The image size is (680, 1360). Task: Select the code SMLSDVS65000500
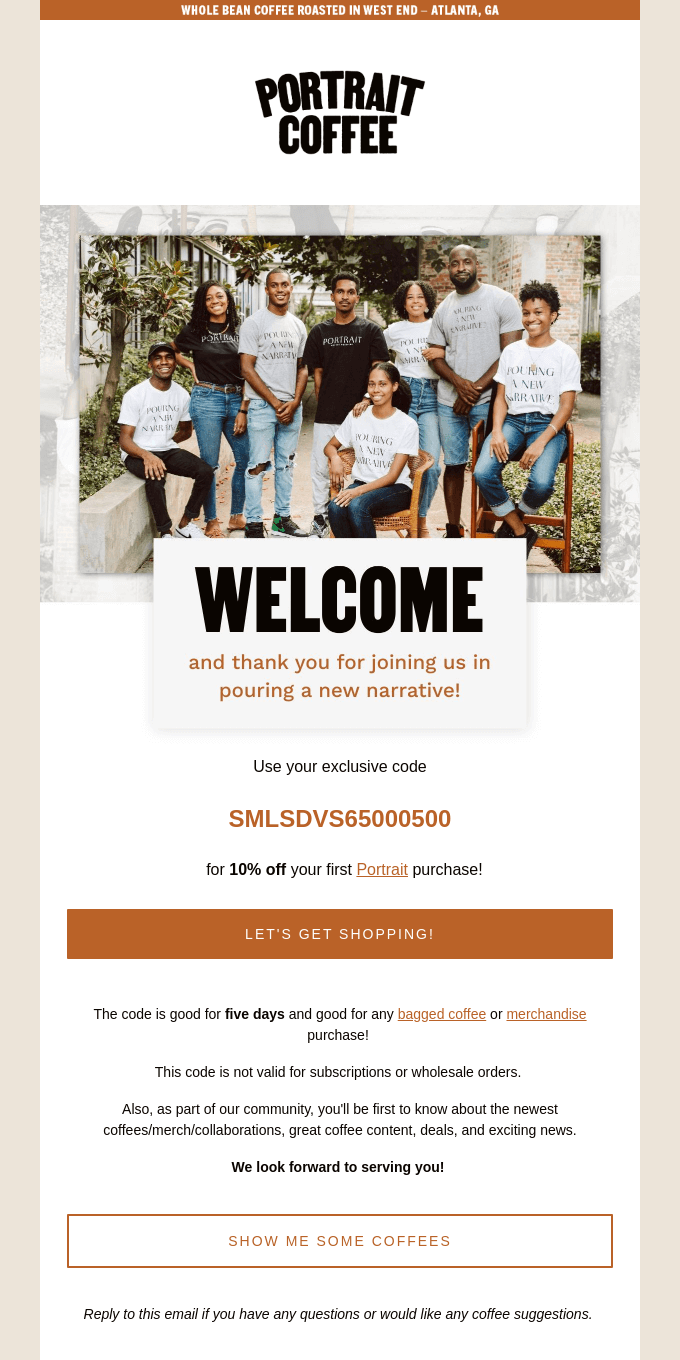[339, 818]
